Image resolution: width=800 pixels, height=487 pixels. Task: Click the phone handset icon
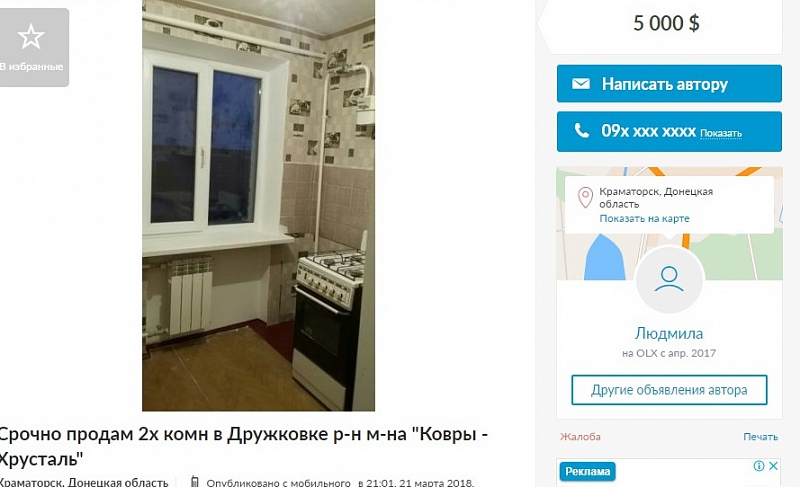[x=582, y=131]
